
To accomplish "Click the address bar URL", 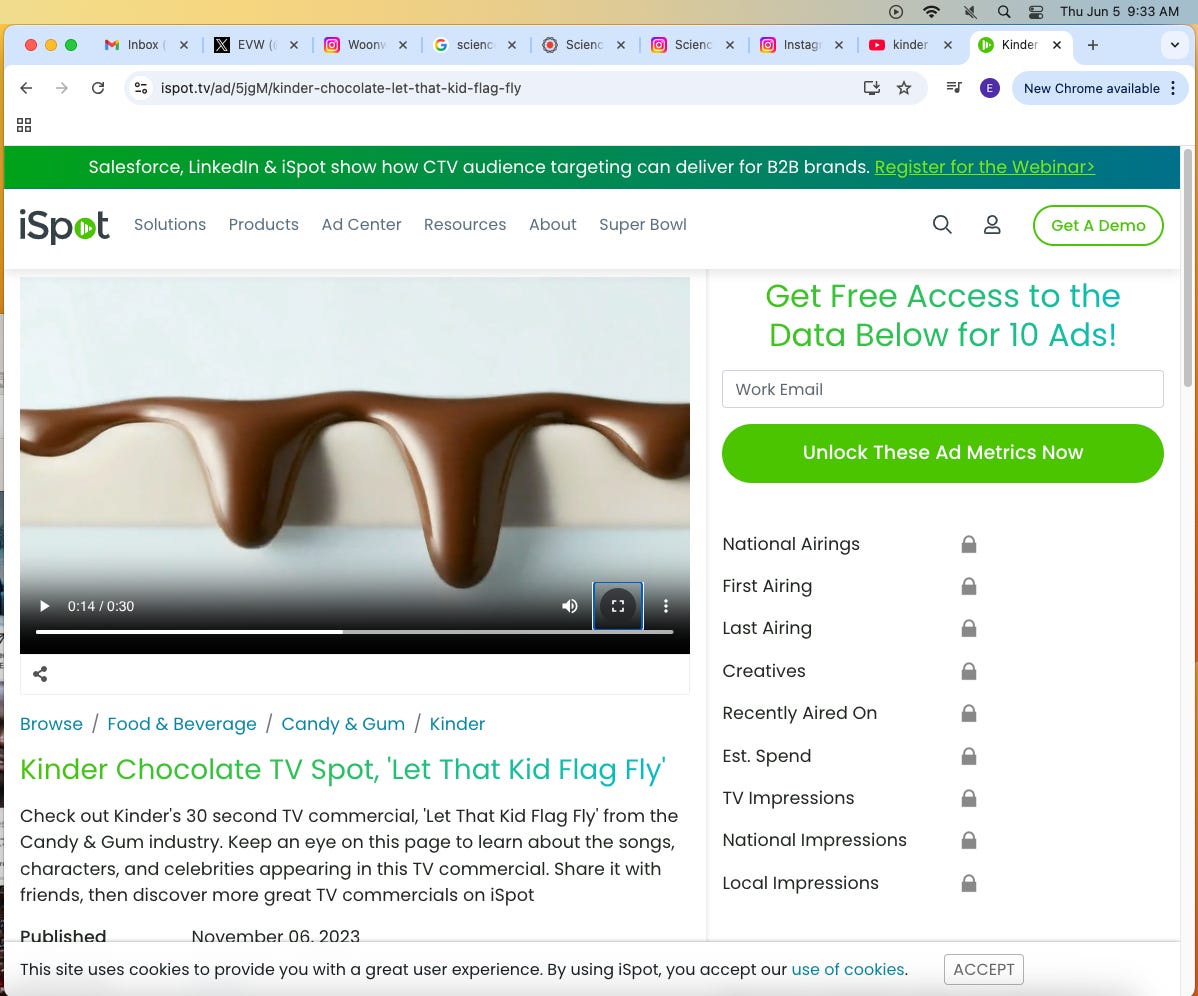I will pos(341,88).
